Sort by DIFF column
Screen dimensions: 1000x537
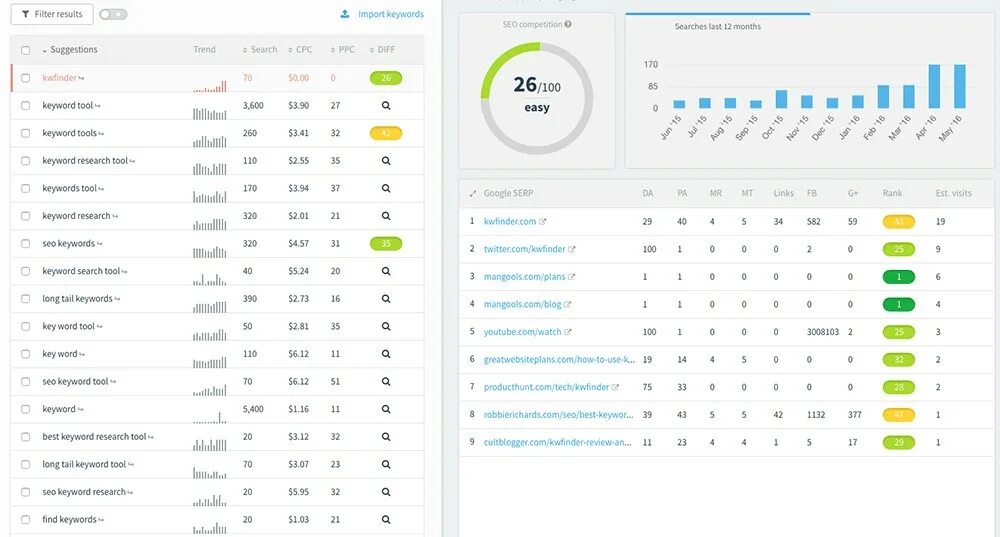382,50
